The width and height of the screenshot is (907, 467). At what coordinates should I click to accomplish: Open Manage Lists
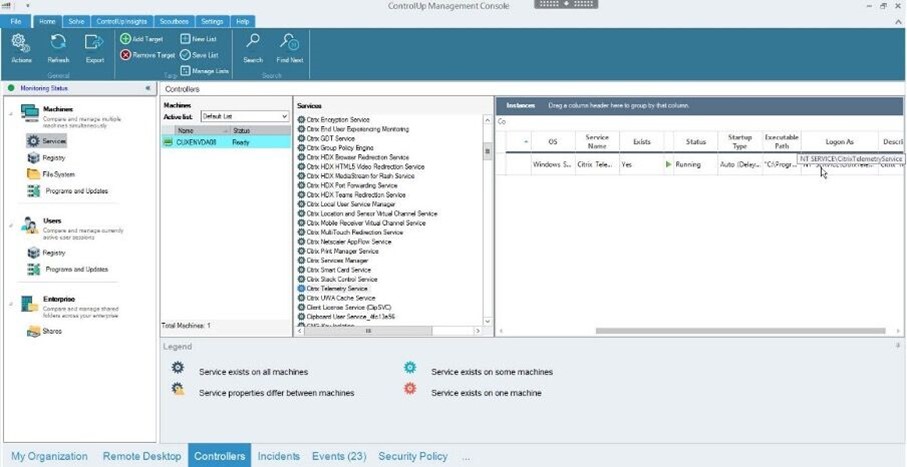205,71
